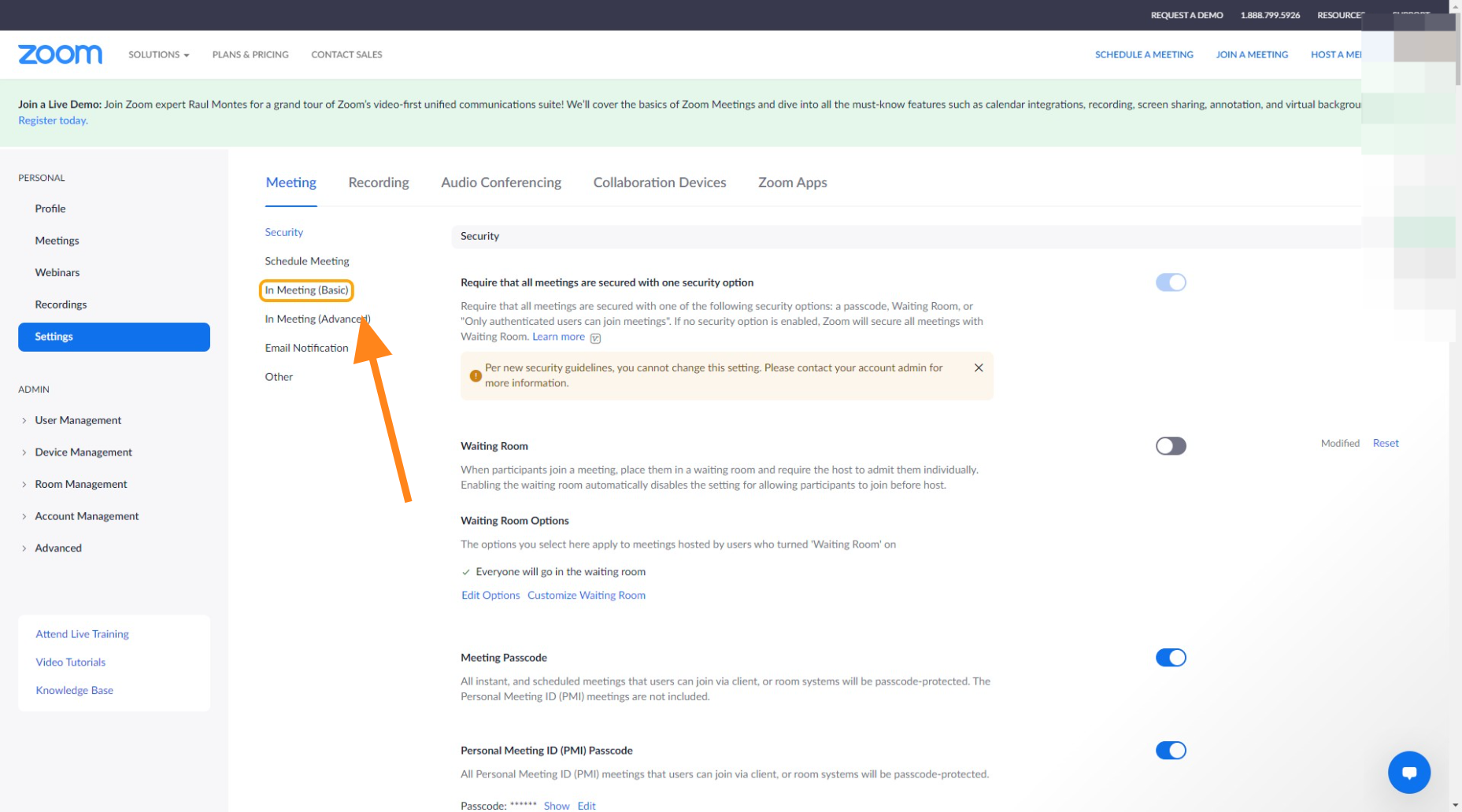Dismiss the security guidelines warning
The height and width of the screenshot is (812, 1462).
click(978, 367)
